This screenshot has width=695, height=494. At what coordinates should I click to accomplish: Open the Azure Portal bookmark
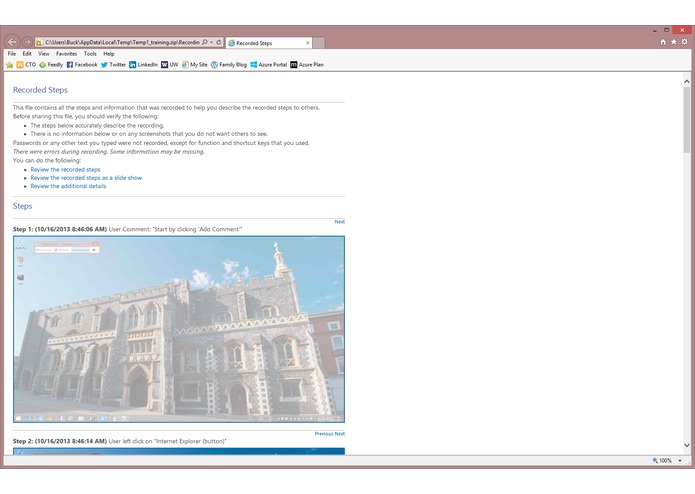269,65
